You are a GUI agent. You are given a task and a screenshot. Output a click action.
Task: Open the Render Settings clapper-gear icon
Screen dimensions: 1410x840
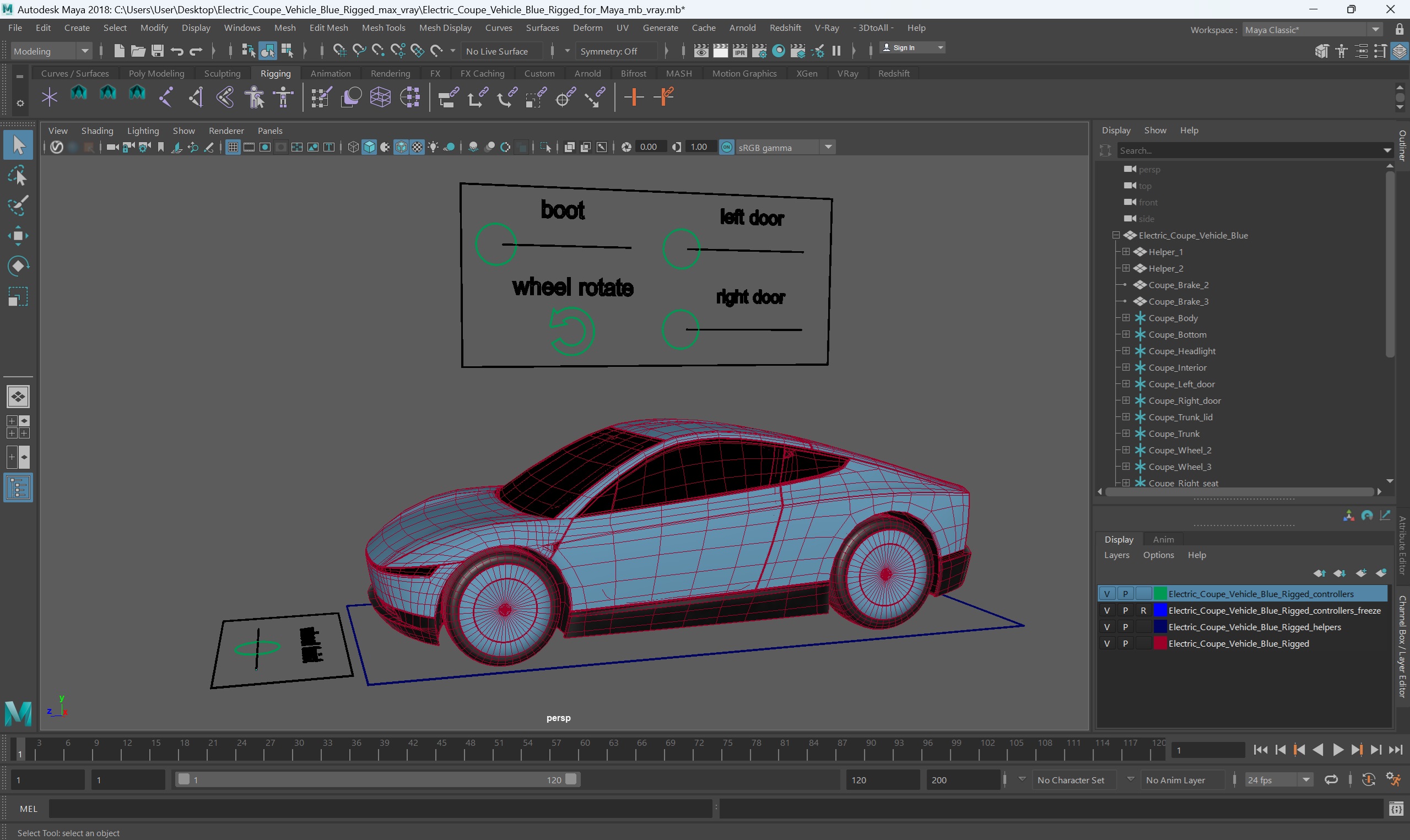pyautogui.click(x=759, y=51)
